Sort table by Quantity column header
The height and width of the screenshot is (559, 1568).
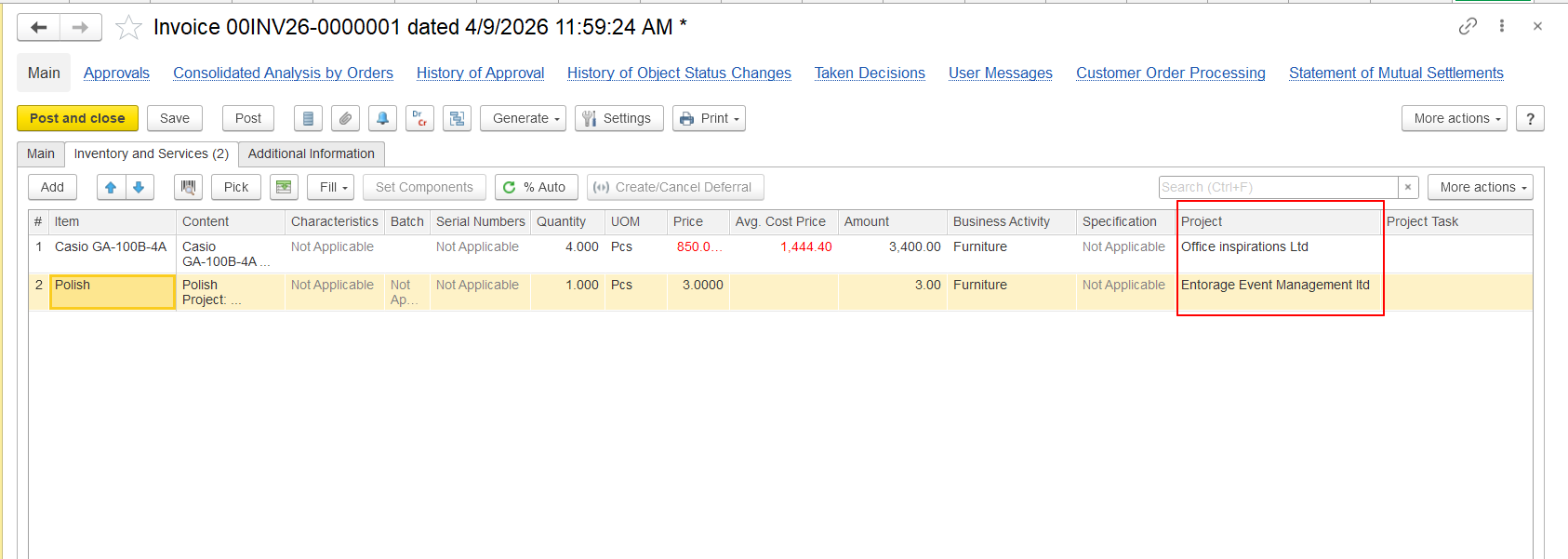(x=561, y=221)
